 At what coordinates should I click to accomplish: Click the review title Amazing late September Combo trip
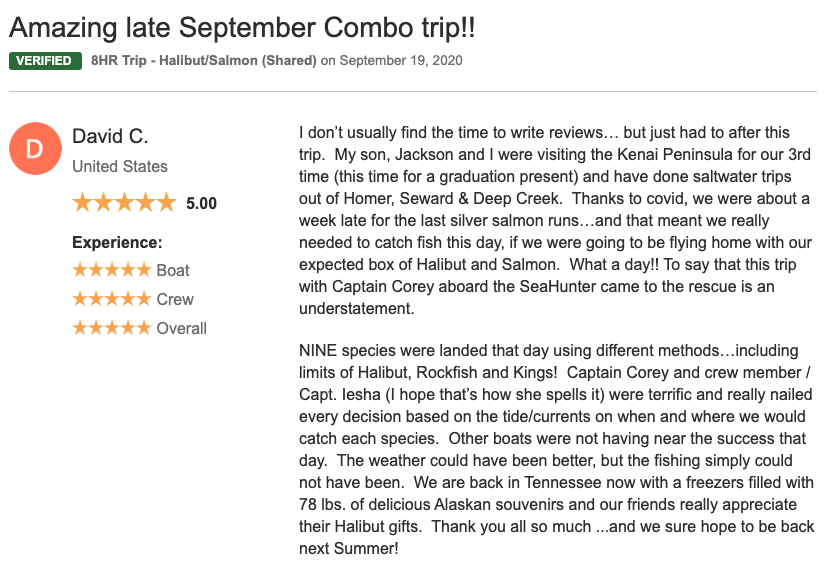click(x=242, y=27)
